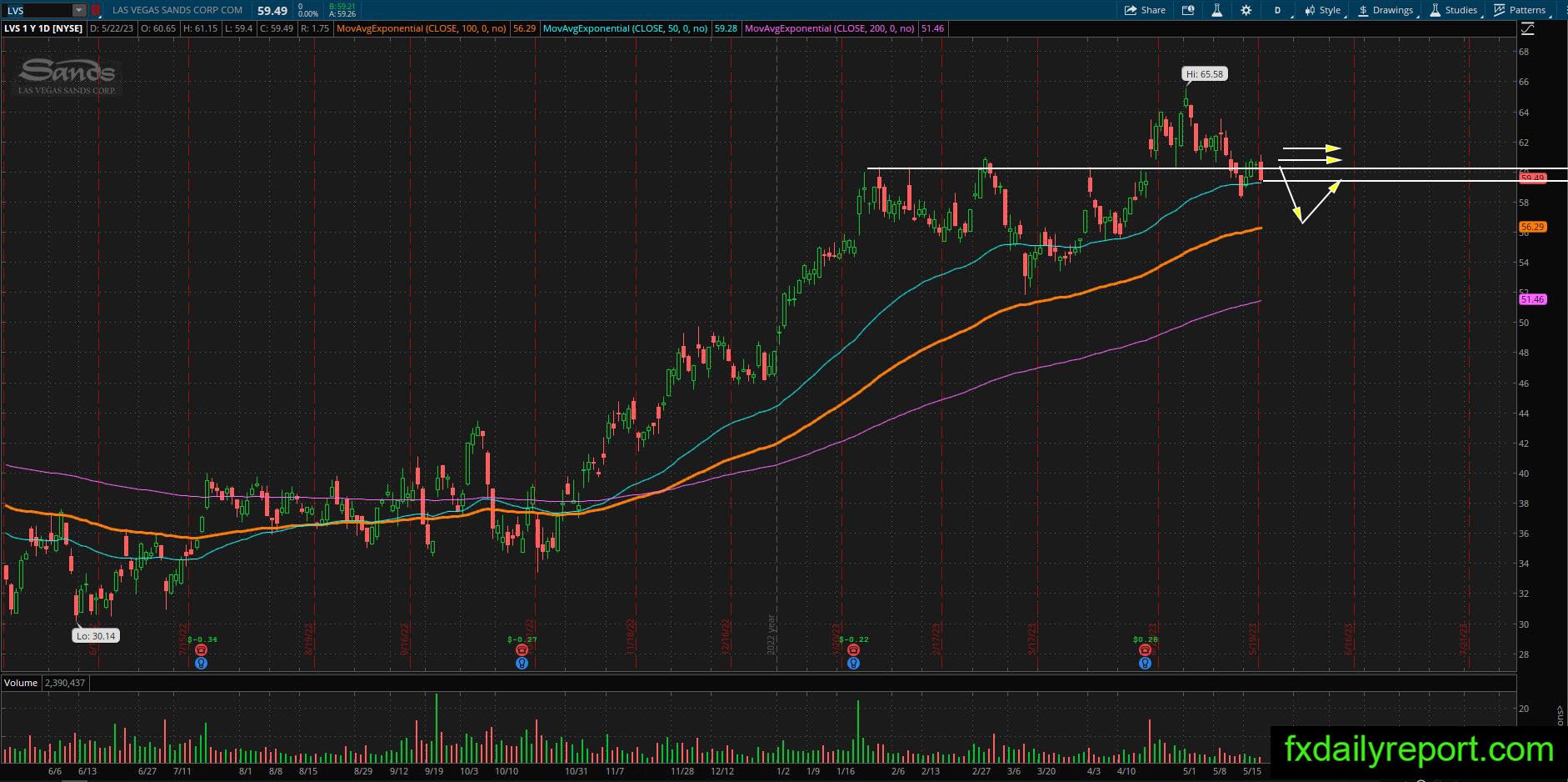Click the 'L: 59.4' low value

238,28
